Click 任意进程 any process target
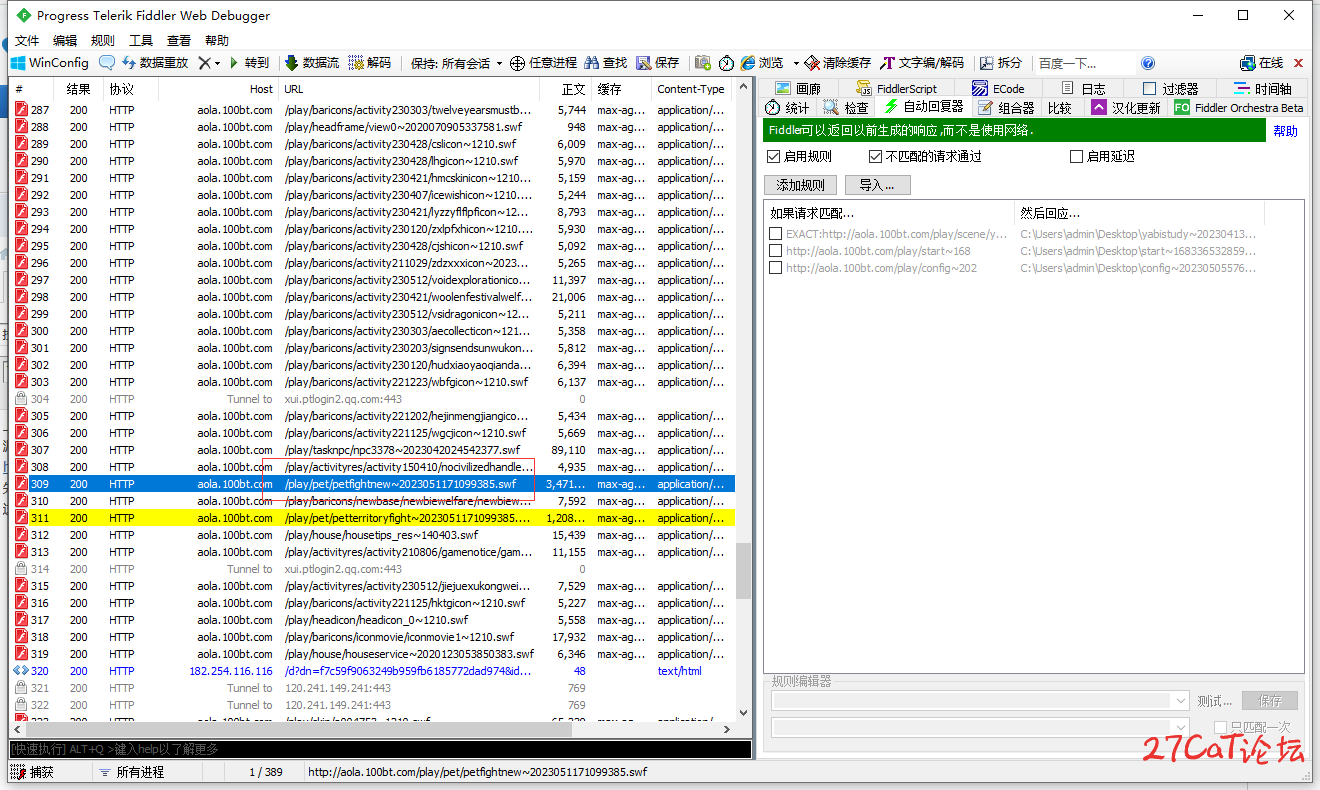Image resolution: width=1320 pixels, height=790 pixels. pos(543,62)
